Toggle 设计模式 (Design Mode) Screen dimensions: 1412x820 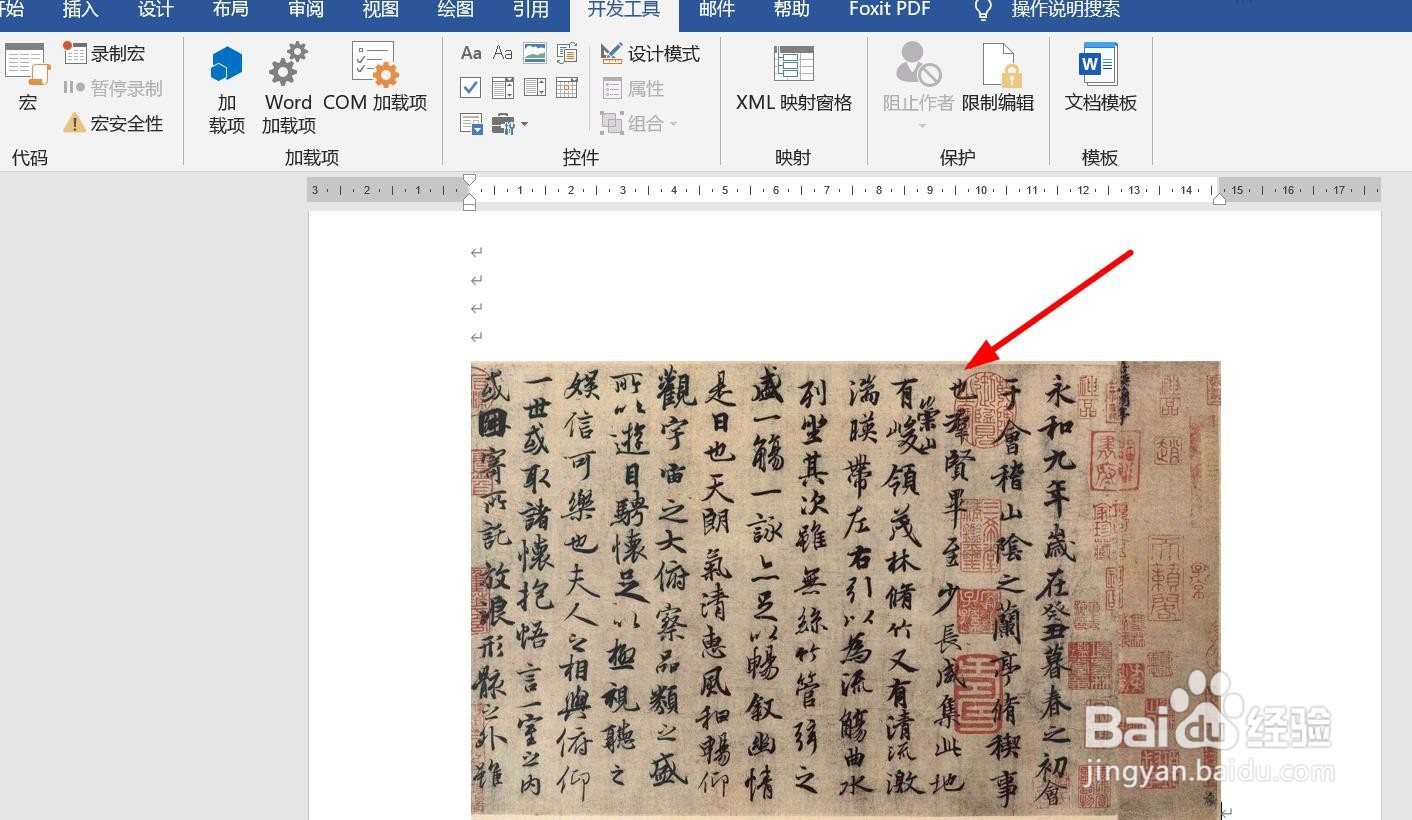[650, 53]
